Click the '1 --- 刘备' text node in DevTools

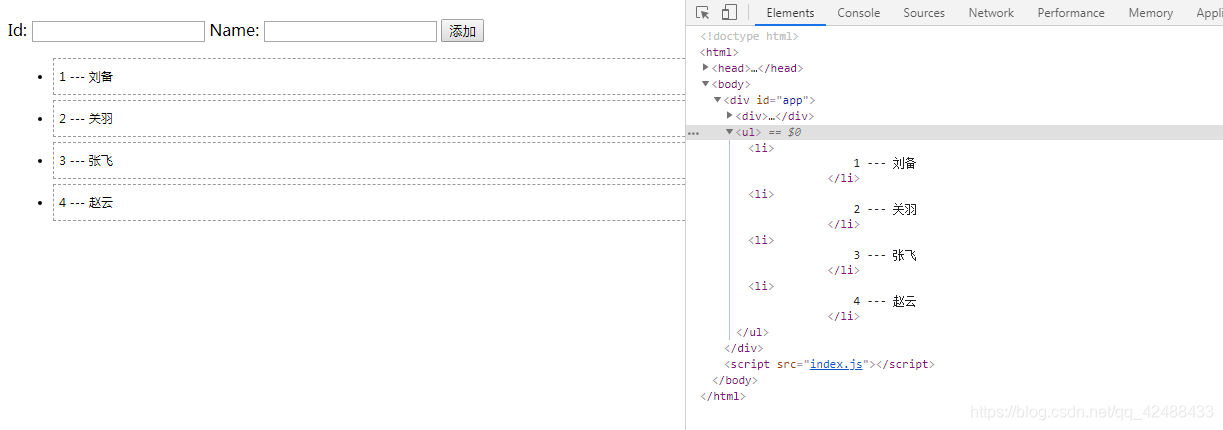(885, 164)
